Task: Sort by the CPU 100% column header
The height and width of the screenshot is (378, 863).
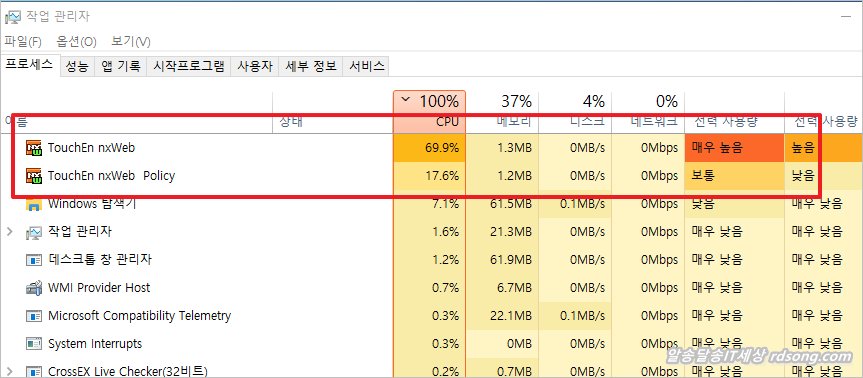Action: [429, 112]
